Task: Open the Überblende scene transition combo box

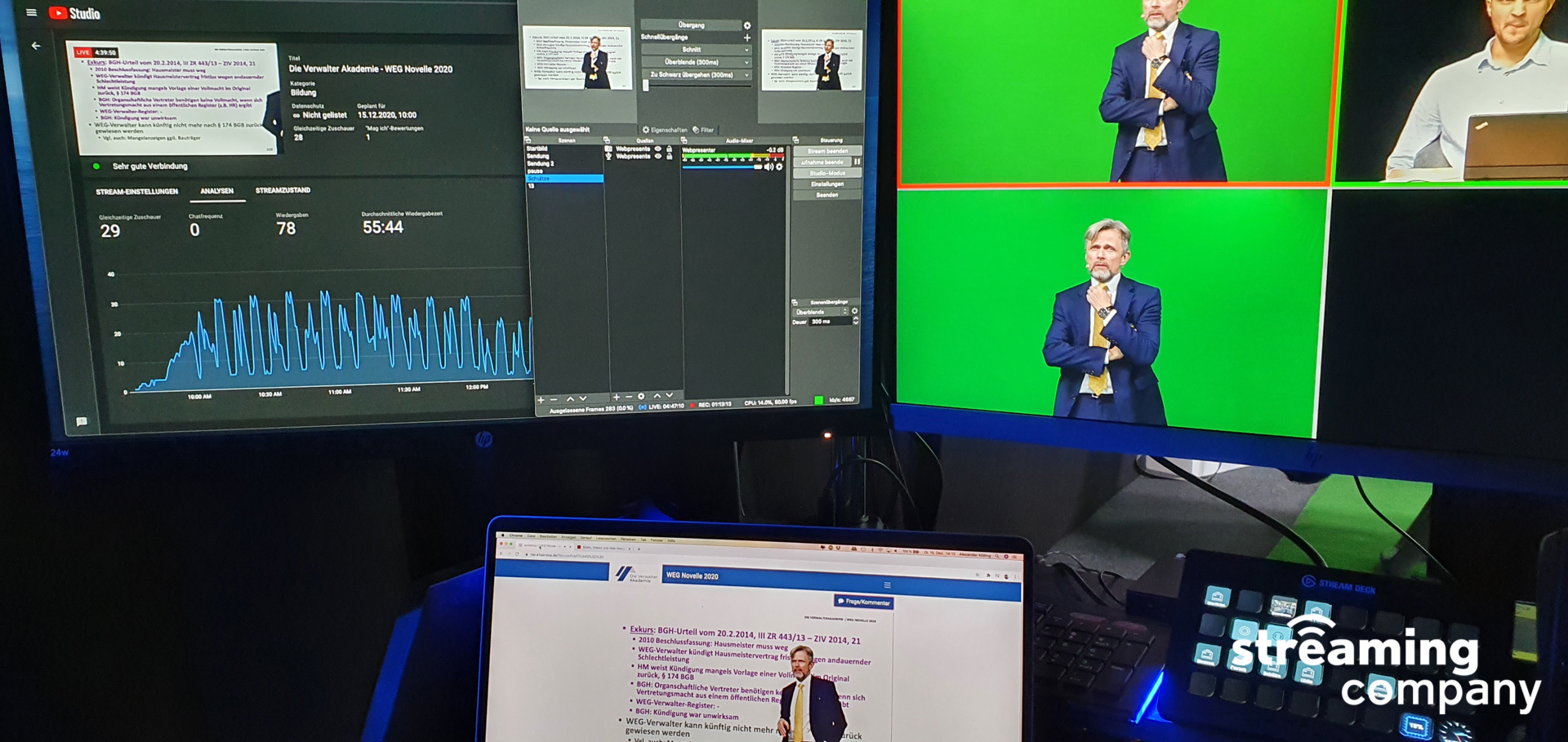Action: [822, 312]
